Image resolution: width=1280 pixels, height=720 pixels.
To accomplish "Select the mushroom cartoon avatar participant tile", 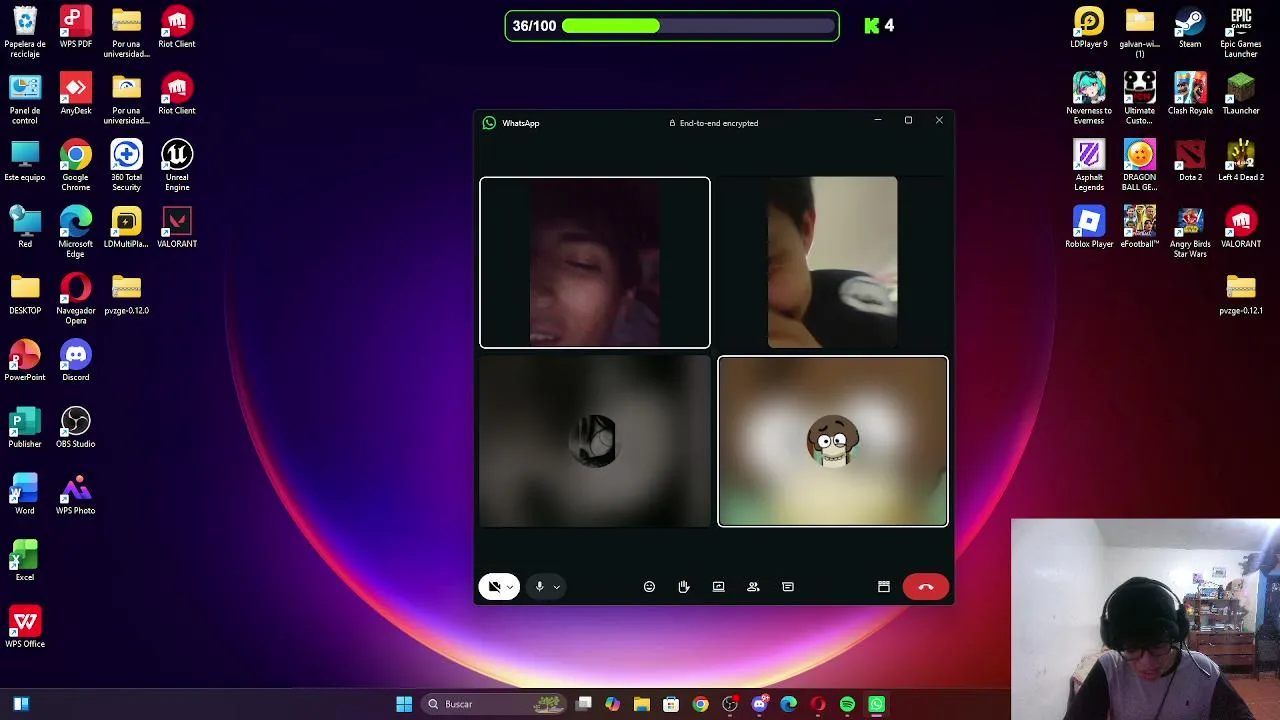I will point(833,441).
